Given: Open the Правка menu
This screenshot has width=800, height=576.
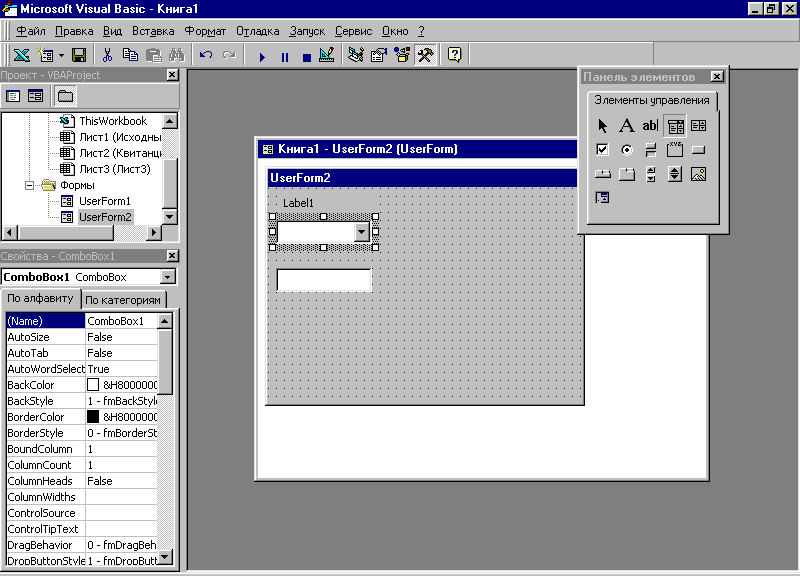Looking at the screenshot, I should click(74, 31).
